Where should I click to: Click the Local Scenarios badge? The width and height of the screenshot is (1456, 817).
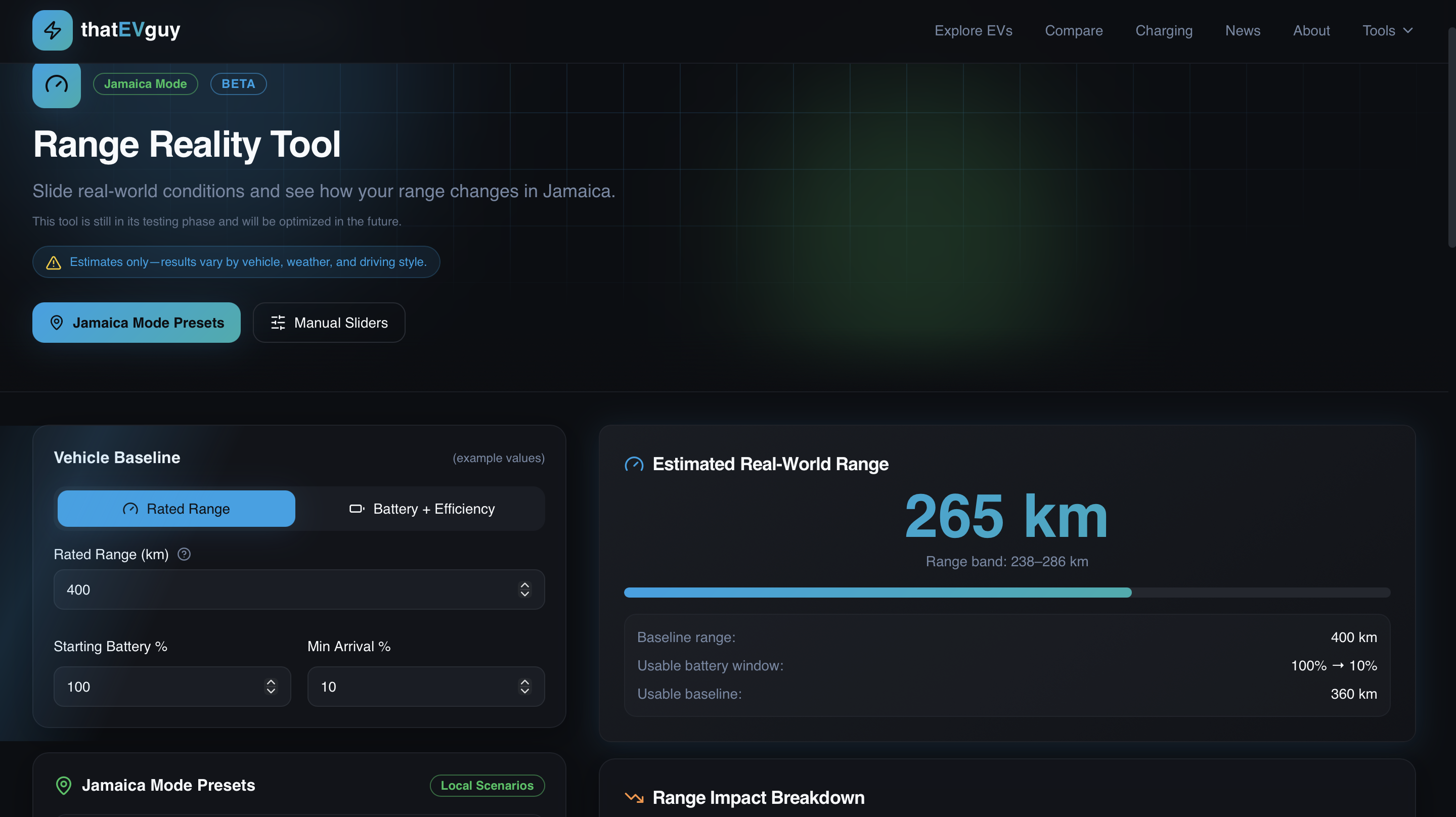(487, 785)
